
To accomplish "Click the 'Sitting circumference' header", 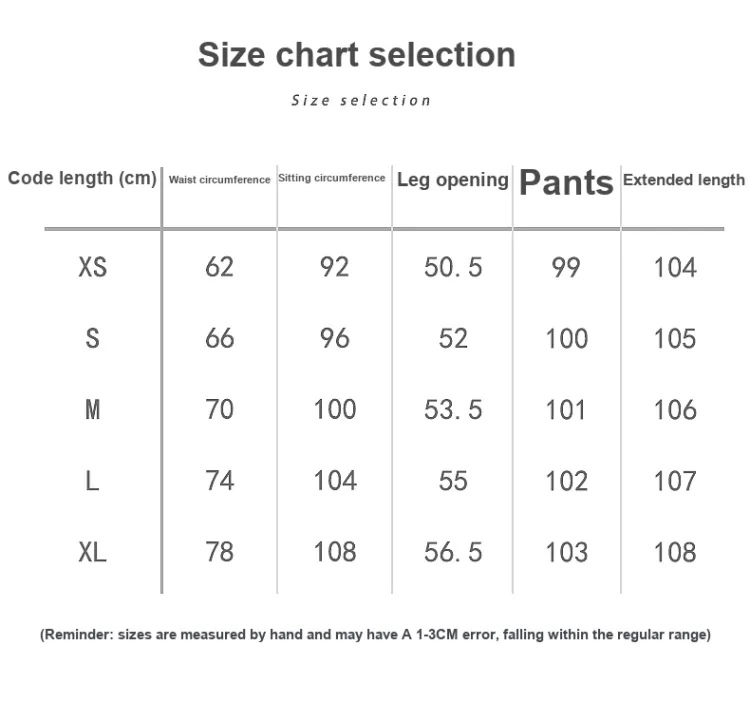I will point(331,178).
